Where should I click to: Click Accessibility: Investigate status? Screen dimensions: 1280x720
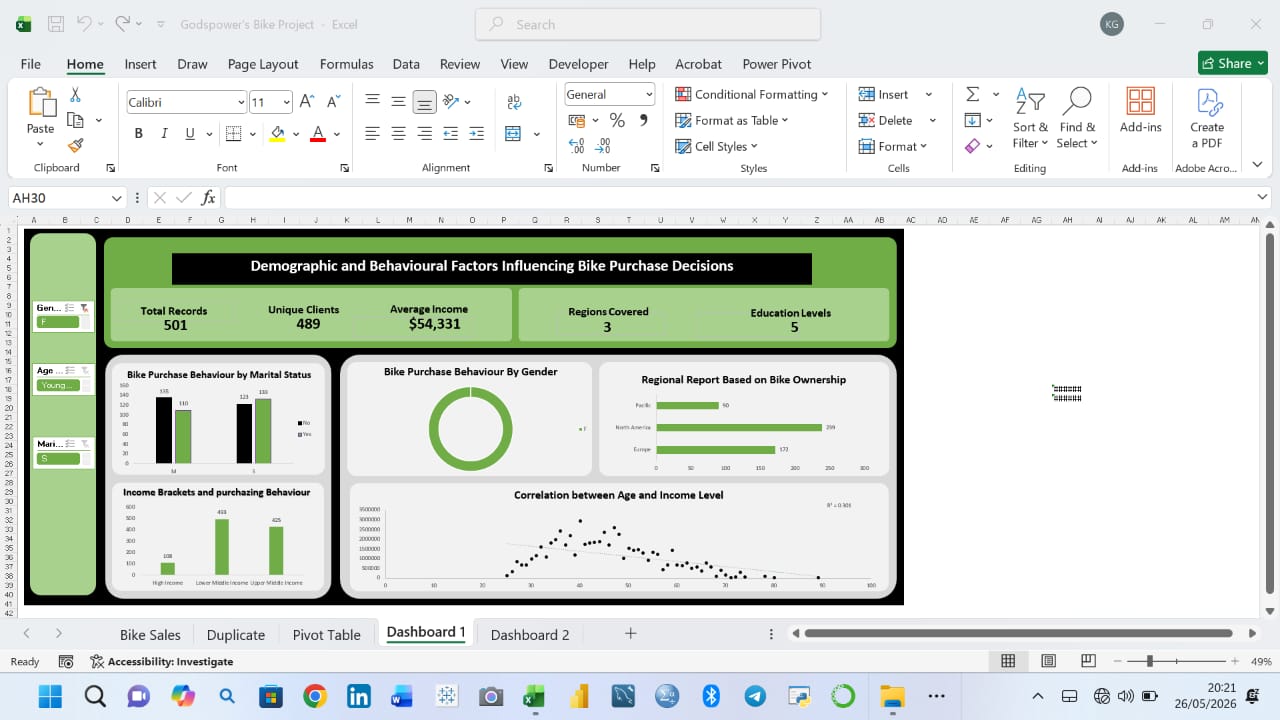pos(161,661)
